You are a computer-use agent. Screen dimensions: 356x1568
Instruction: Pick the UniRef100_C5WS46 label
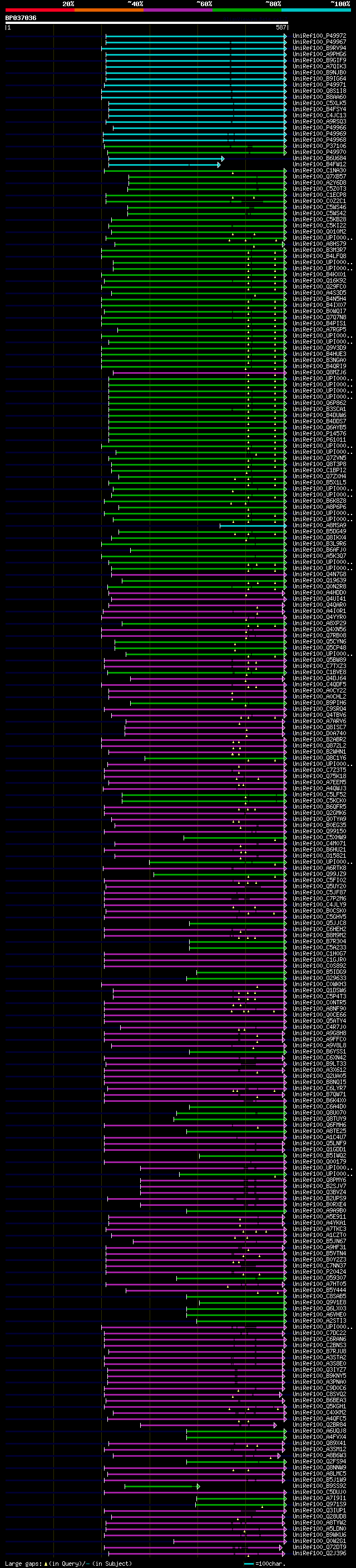click(x=319, y=207)
